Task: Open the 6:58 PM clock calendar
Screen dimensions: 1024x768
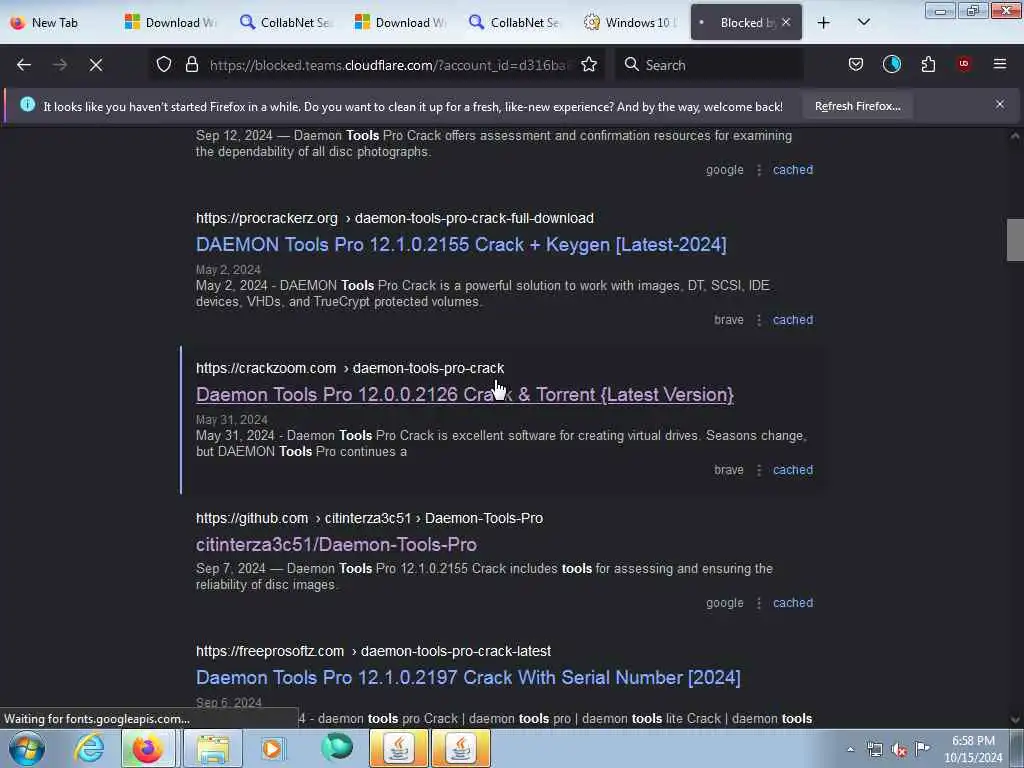Action: 973,749
